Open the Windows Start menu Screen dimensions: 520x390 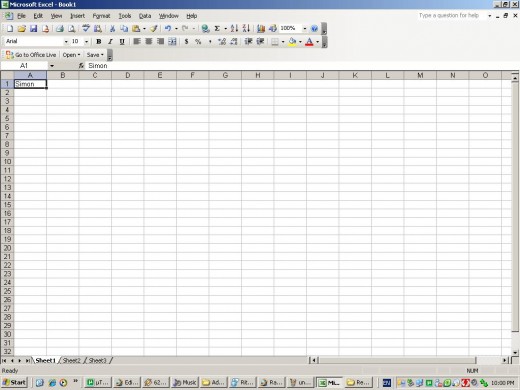[14, 382]
